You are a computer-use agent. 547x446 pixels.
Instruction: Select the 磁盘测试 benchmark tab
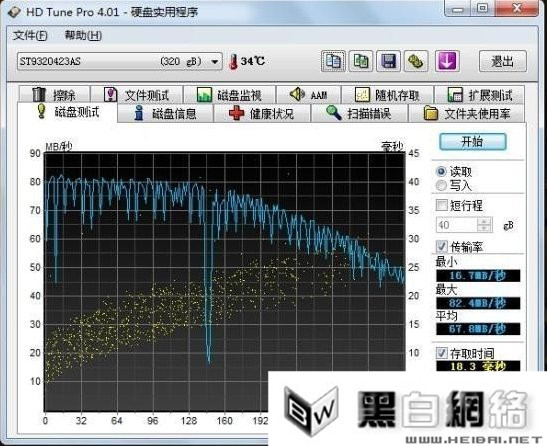[x=68, y=112]
